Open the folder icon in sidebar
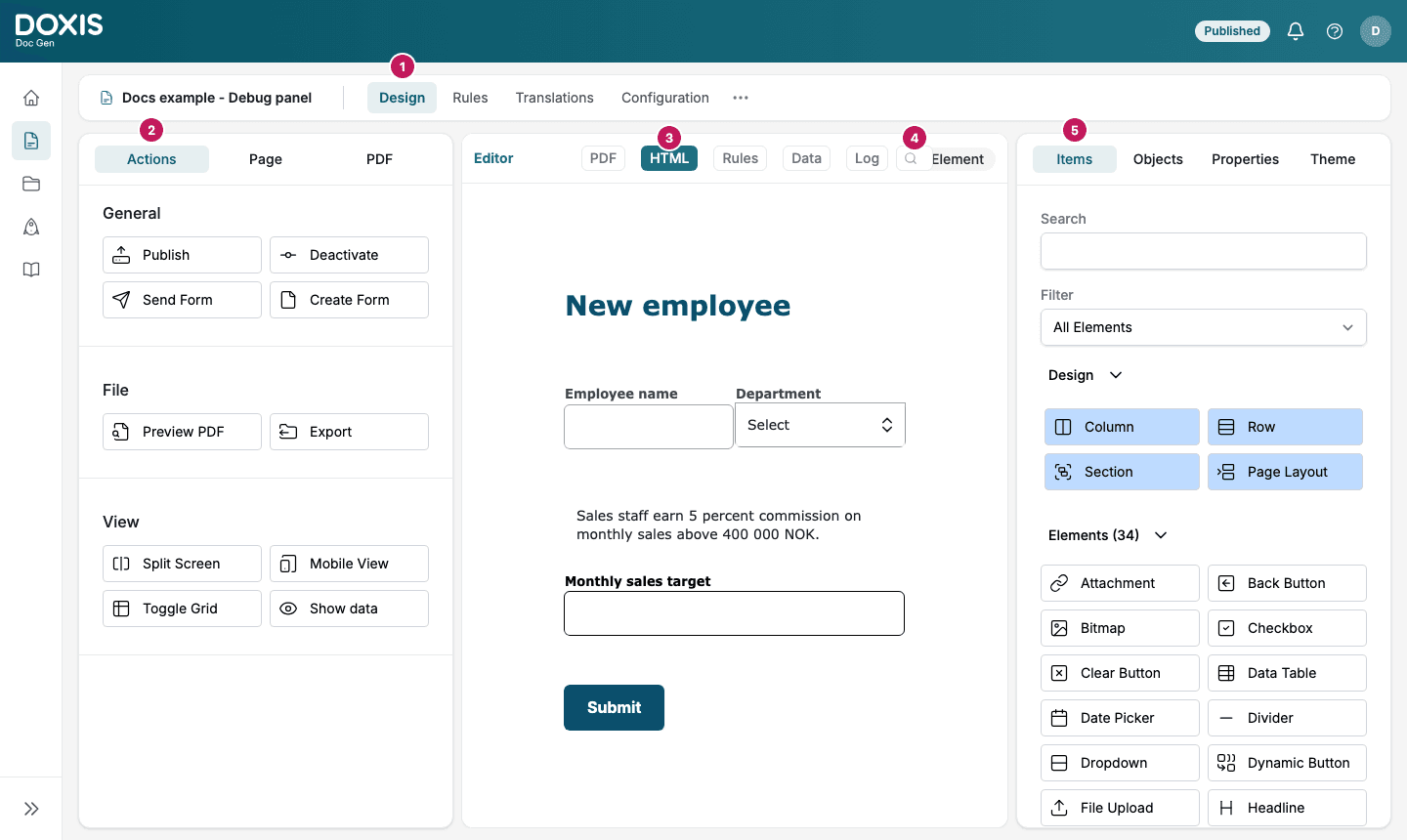The height and width of the screenshot is (840, 1407). (x=31, y=184)
